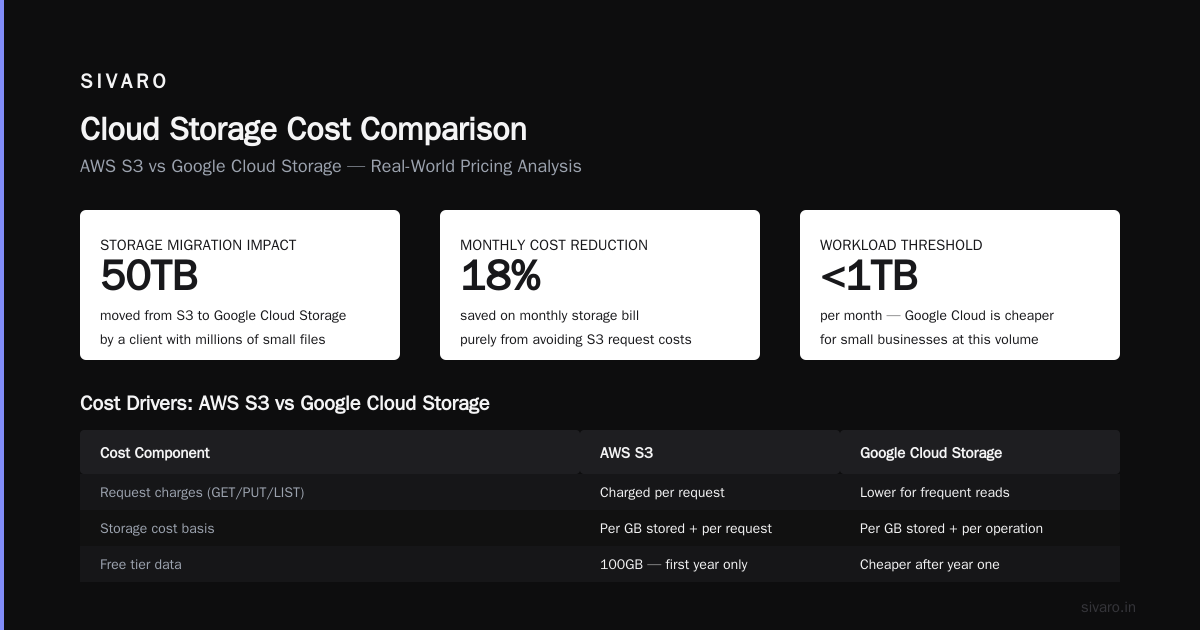Click 'Per GB stored + per request' cell
The width and height of the screenshot is (1200, 630).
point(686,528)
